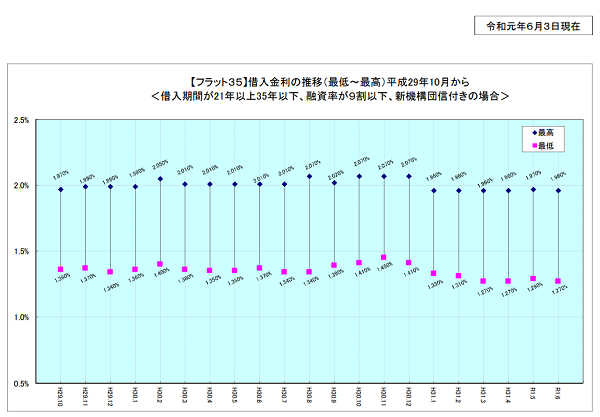Select the pink 最低 square for H30.2
Image resolution: width=600 pixels, height=417 pixels.
pos(160,264)
